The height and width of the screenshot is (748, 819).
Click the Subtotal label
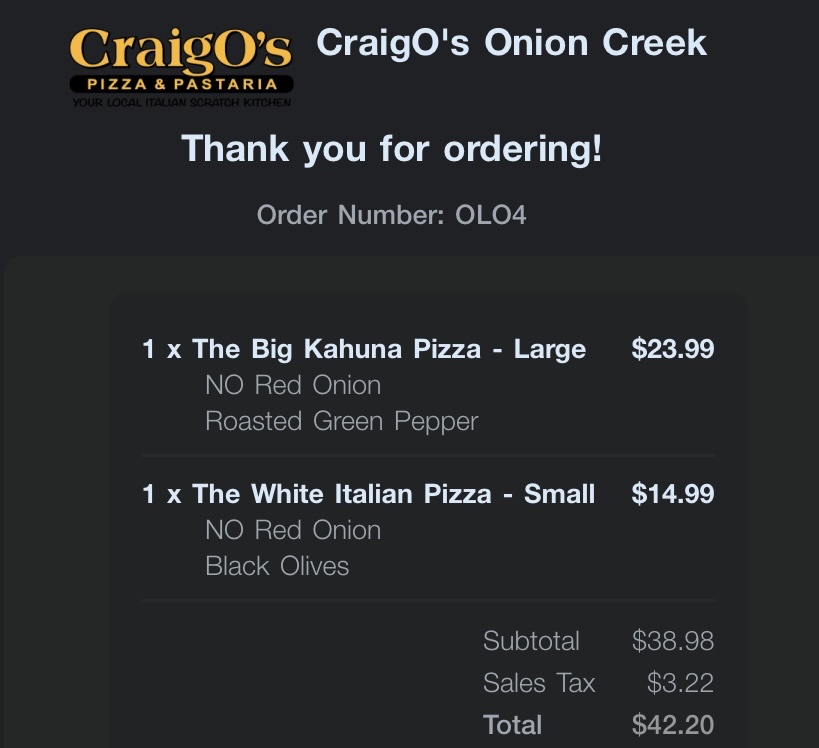tap(530, 641)
